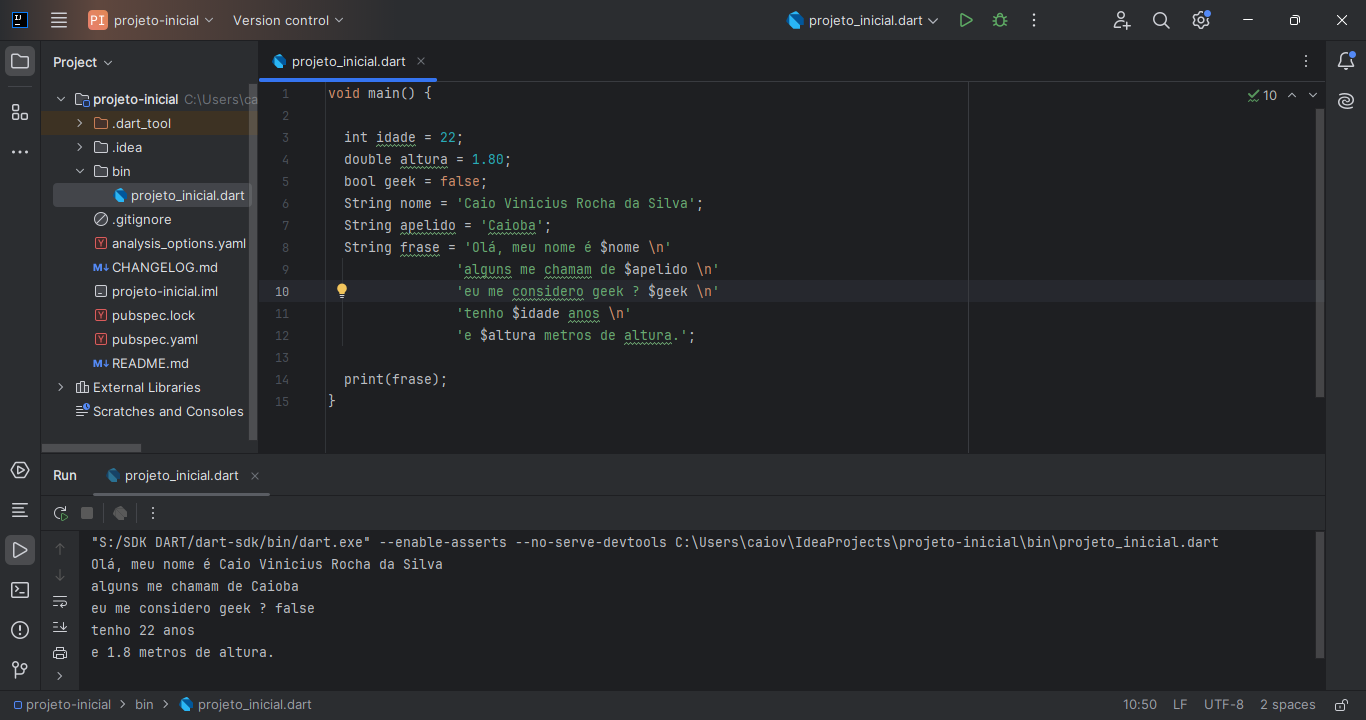
Task: Toggle read-only lock icon in status bar
Action: tap(1341, 704)
